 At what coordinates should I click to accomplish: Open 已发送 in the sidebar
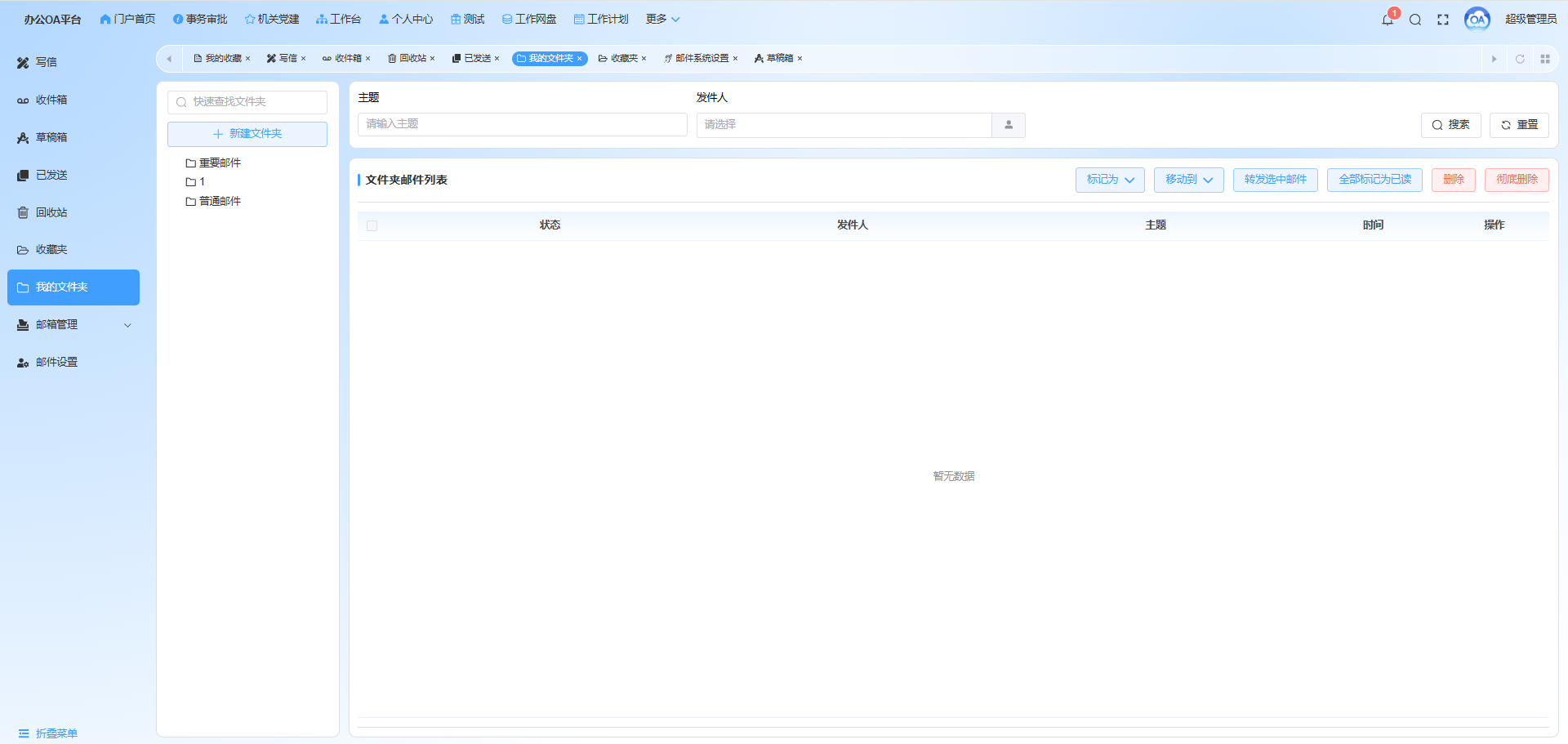click(73, 175)
